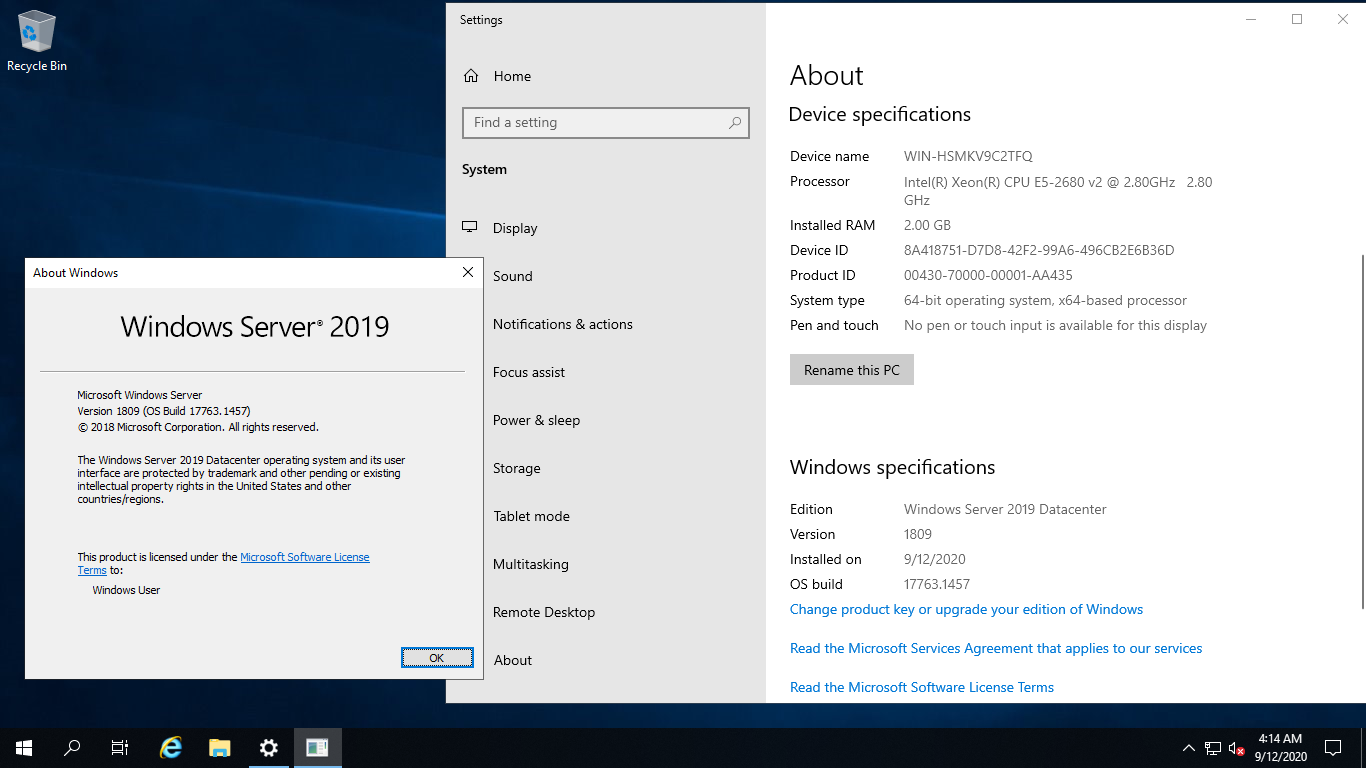The height and width of the screenshot is (768, 1366).
Task: Open the Microsoft Services Agreement link
Action: coord(996,648)
